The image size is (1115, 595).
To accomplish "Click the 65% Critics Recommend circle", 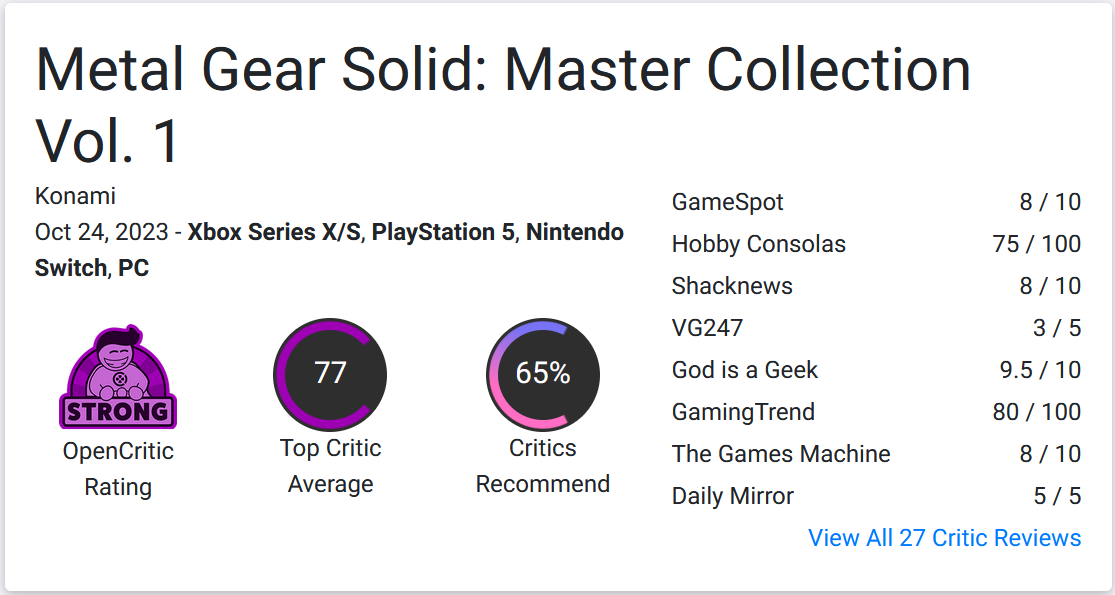I will (543, 374).
